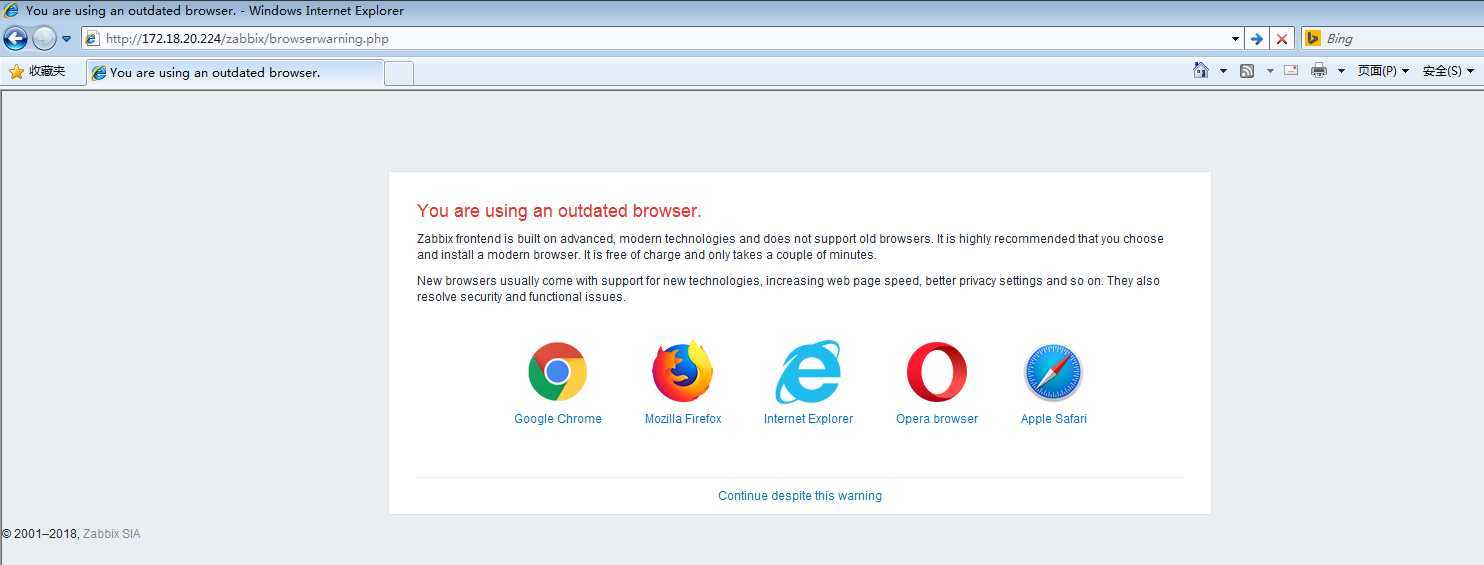
Task: Click the read mail envelope icon
Action: click(x=1291, y=71)
